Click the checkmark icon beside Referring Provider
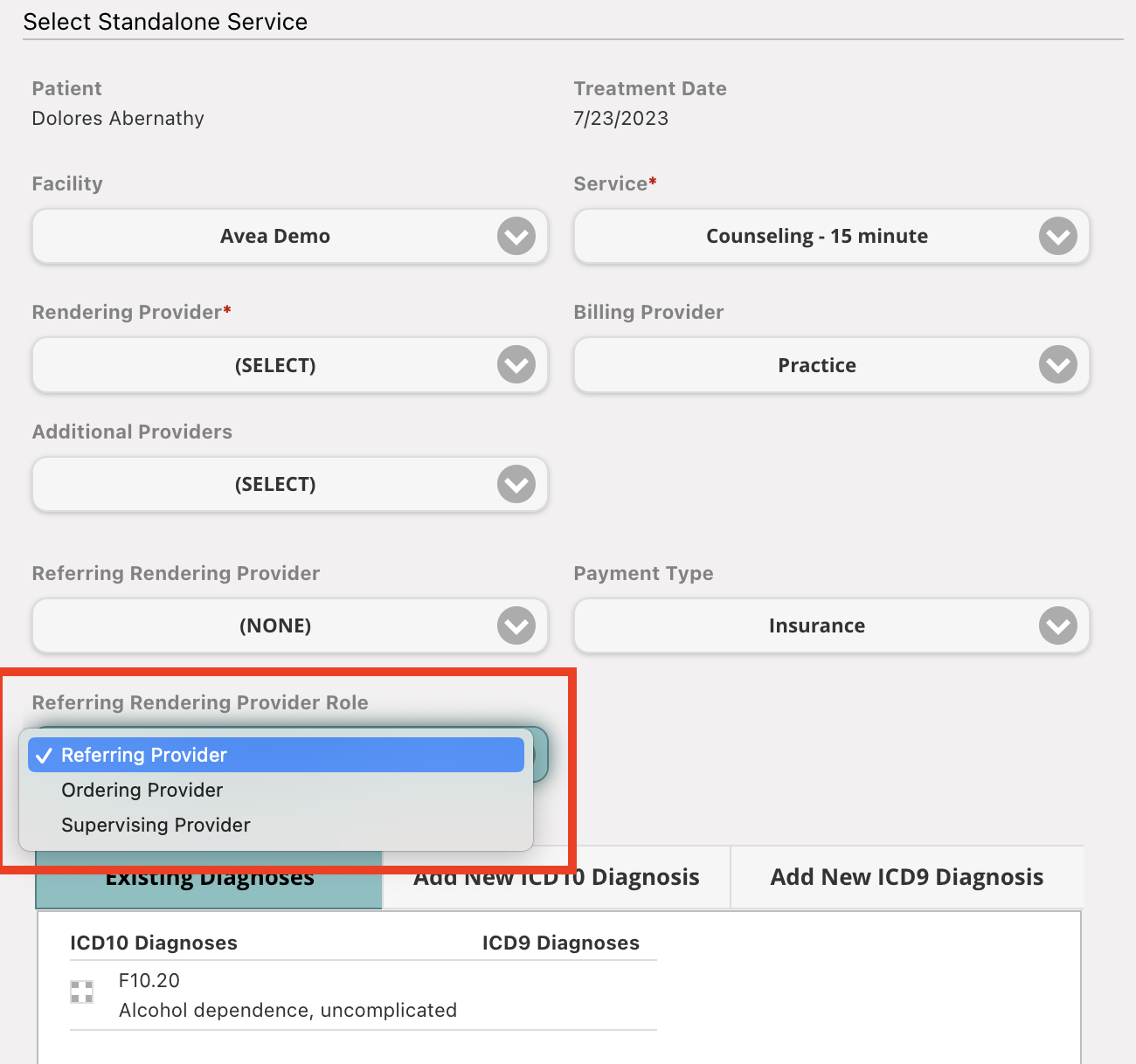 point(44,755)
